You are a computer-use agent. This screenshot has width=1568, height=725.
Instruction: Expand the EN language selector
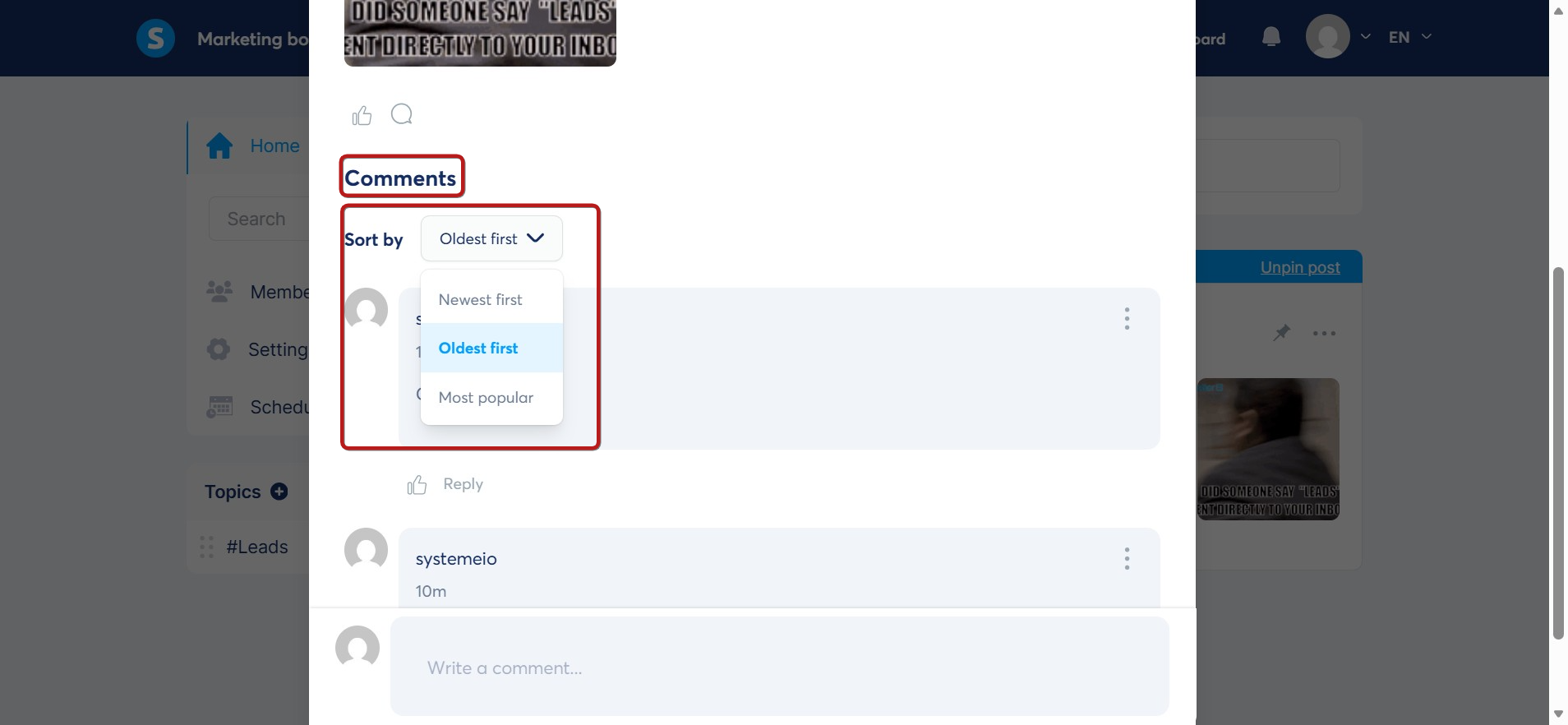tap(1410, 37)
